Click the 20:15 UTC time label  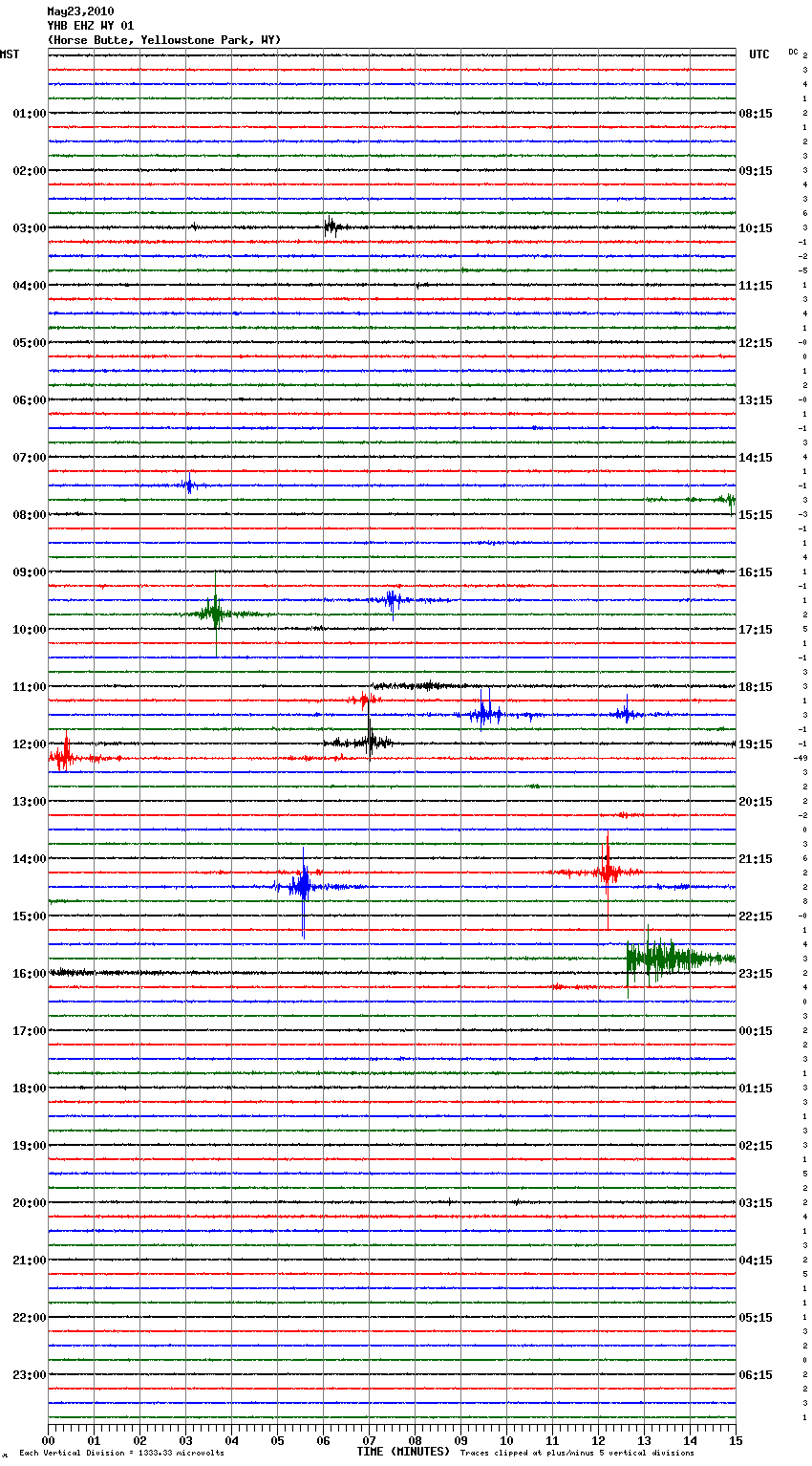756,802
